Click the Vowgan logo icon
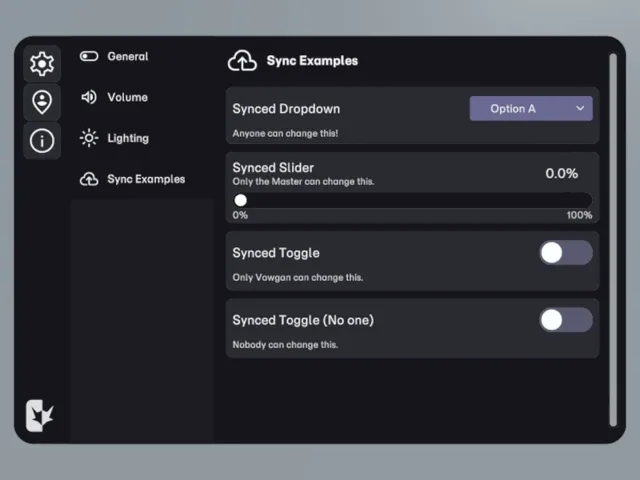Image resolution: width=640 pixels, height=480 pixels. 40,416
